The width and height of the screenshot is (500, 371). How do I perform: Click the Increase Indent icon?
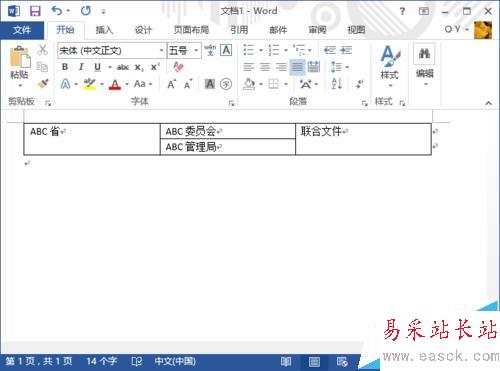point(346,50)
